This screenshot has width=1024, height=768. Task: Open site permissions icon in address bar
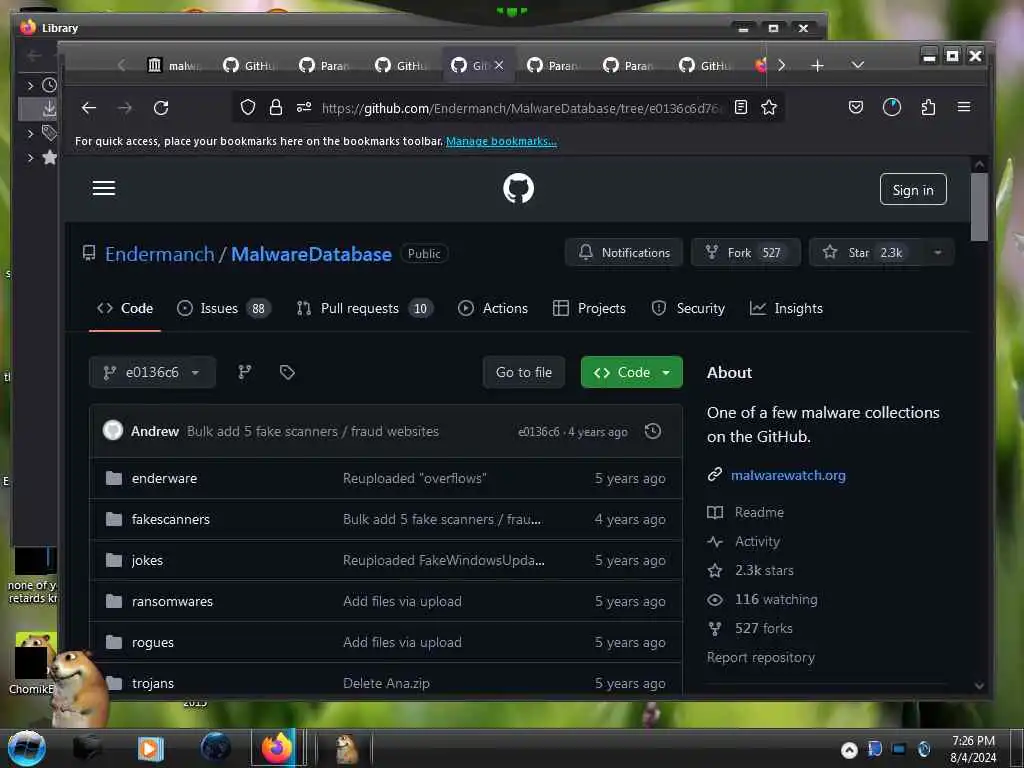tap(304, 107)
